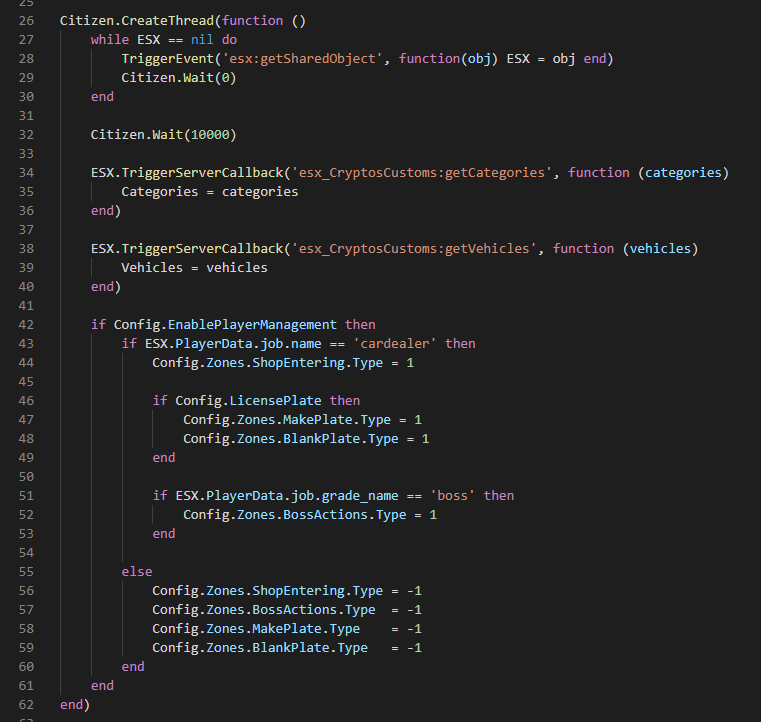The image size is (761, 722).
Task: Click BossActions.Type on line 52
Action: point(345,515)
